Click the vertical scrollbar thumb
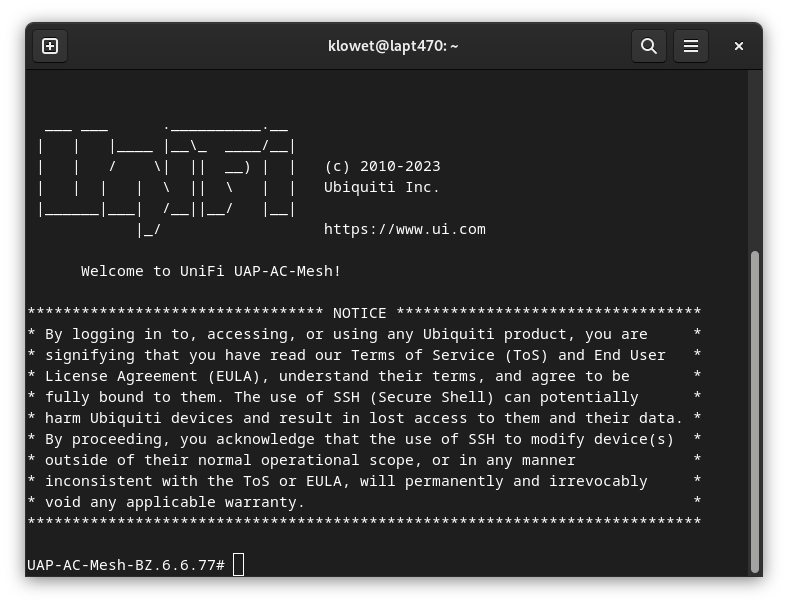This screenshot has height=605, width=788. point(755,410)
